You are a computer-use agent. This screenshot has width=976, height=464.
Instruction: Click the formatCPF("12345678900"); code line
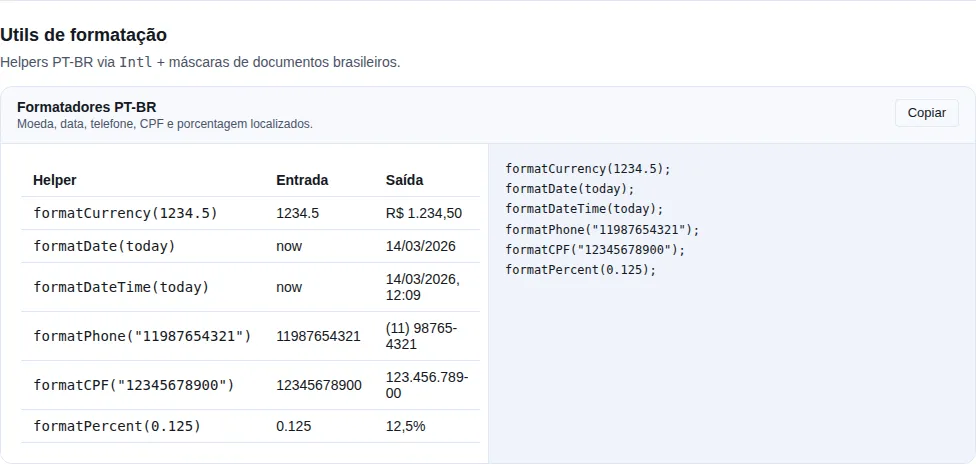tap(595, 250)
